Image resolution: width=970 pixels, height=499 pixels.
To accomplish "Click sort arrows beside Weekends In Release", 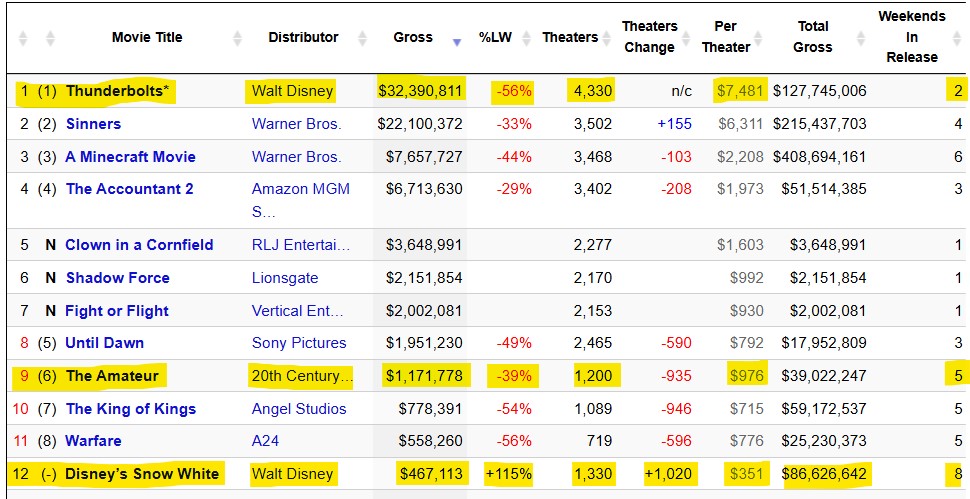I will [957, 38].
